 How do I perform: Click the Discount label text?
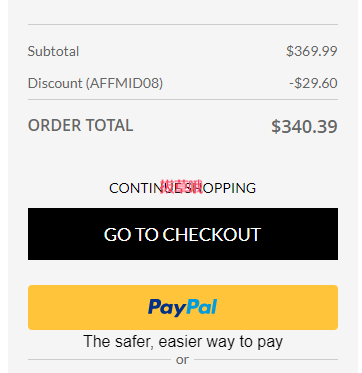(x=56, y=83)
